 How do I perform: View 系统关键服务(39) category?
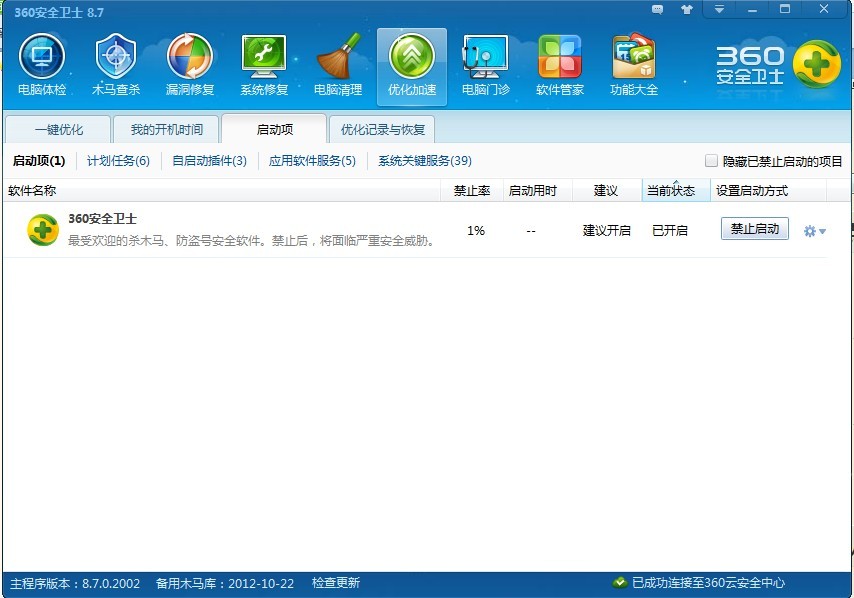[x=425, y=161]
